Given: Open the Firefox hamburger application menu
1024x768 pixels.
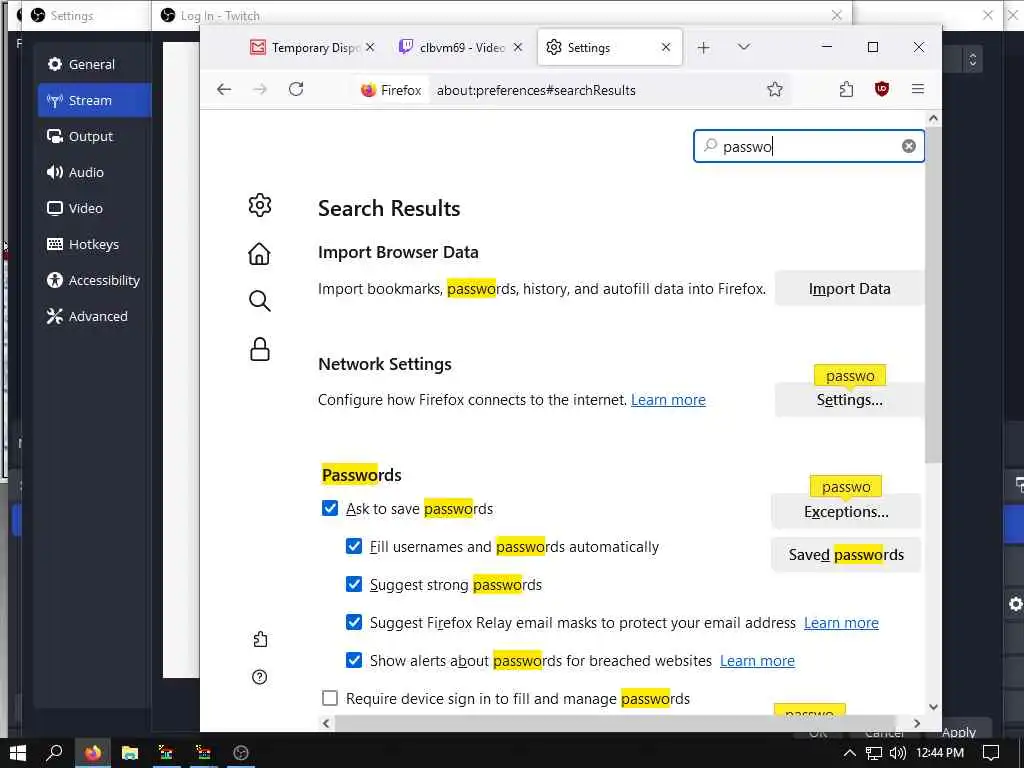Looking at the screenshot, I should tap(918, 89).
